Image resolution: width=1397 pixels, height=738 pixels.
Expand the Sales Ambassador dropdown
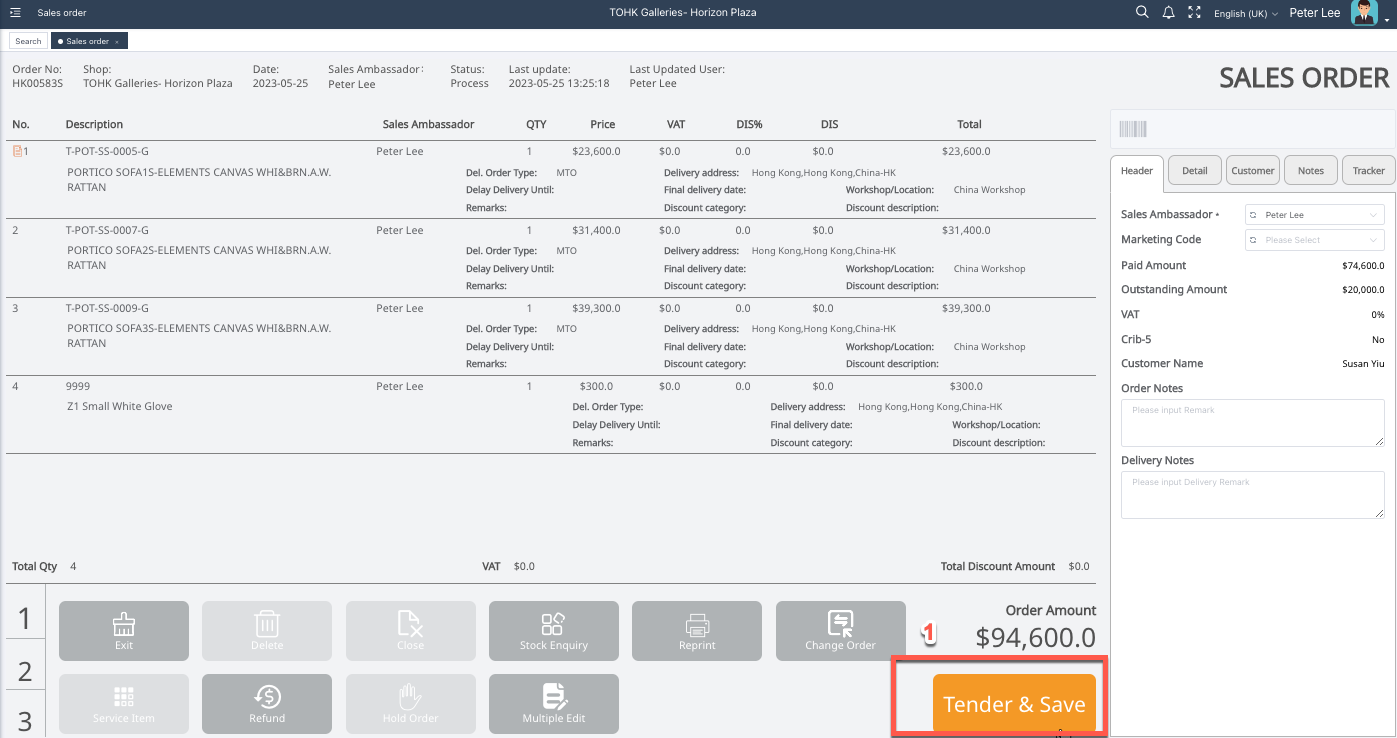1314,215
